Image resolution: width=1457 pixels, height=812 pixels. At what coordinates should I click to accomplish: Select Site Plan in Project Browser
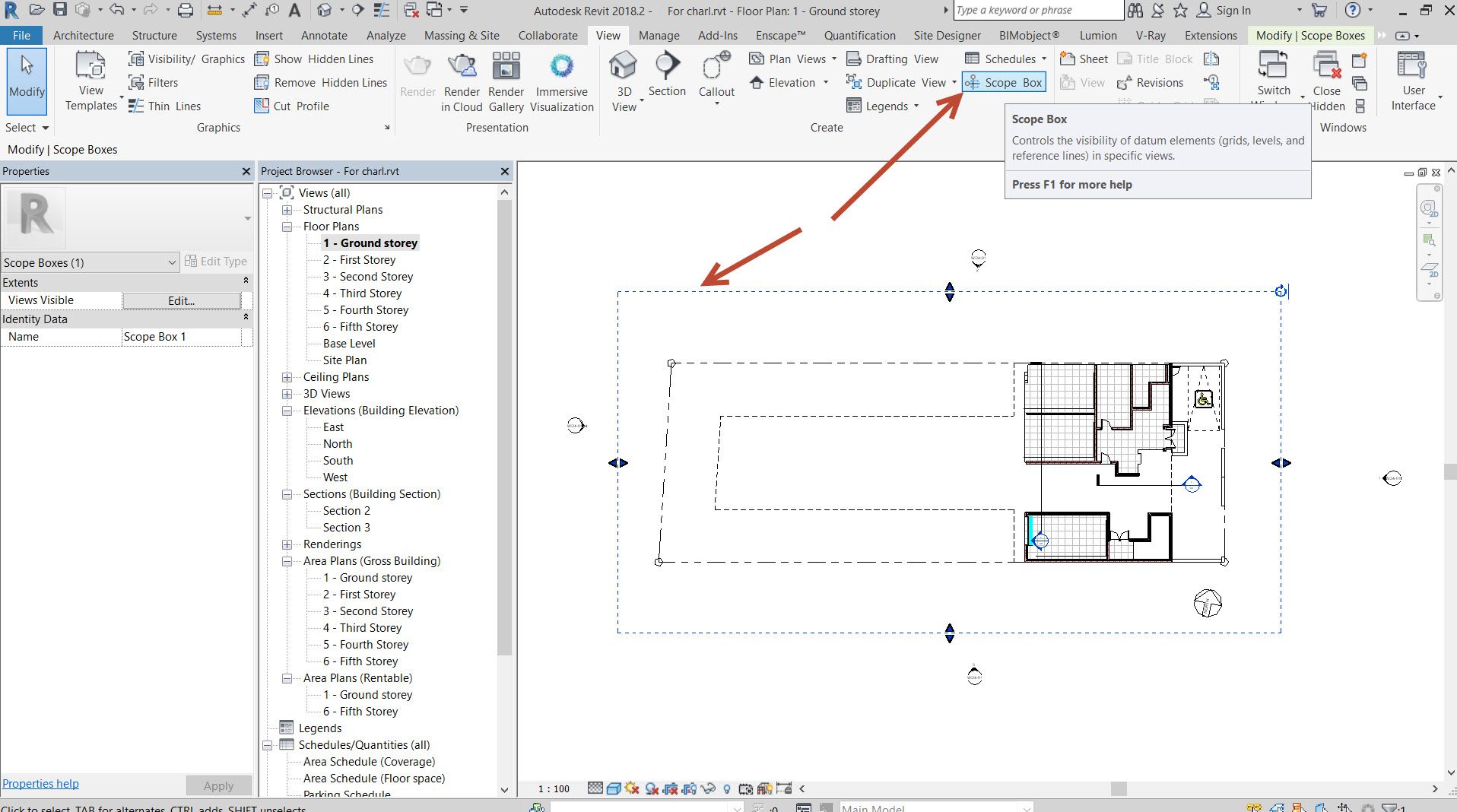point(344,360)
